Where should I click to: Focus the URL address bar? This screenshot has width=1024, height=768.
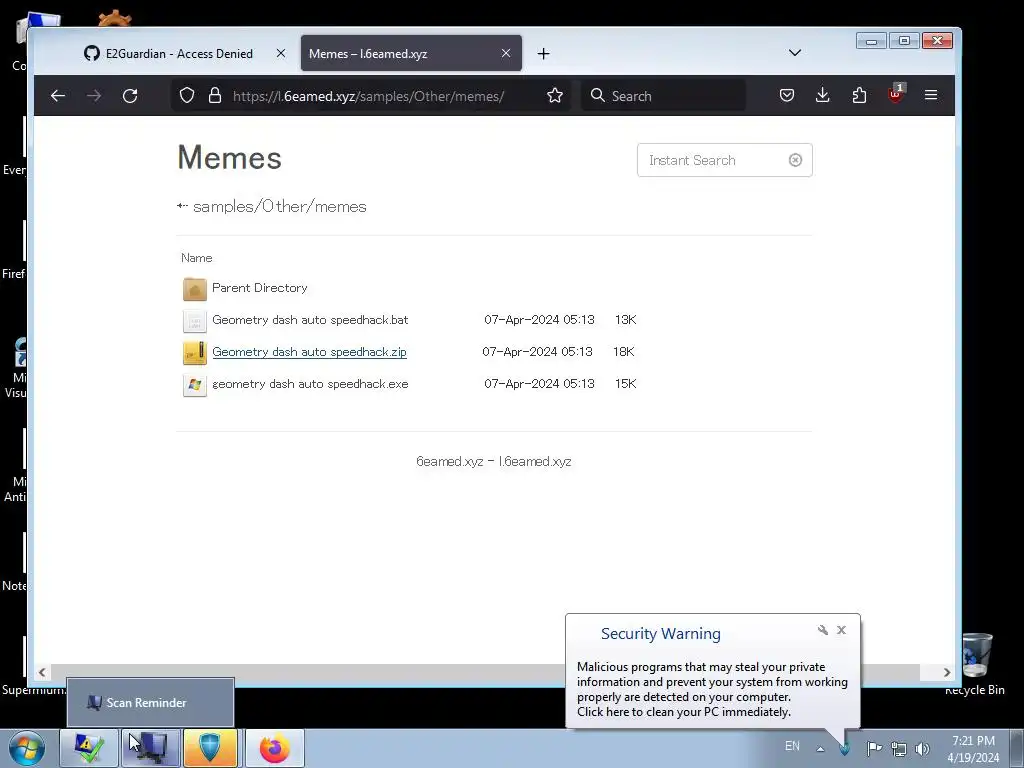[368, 96]
